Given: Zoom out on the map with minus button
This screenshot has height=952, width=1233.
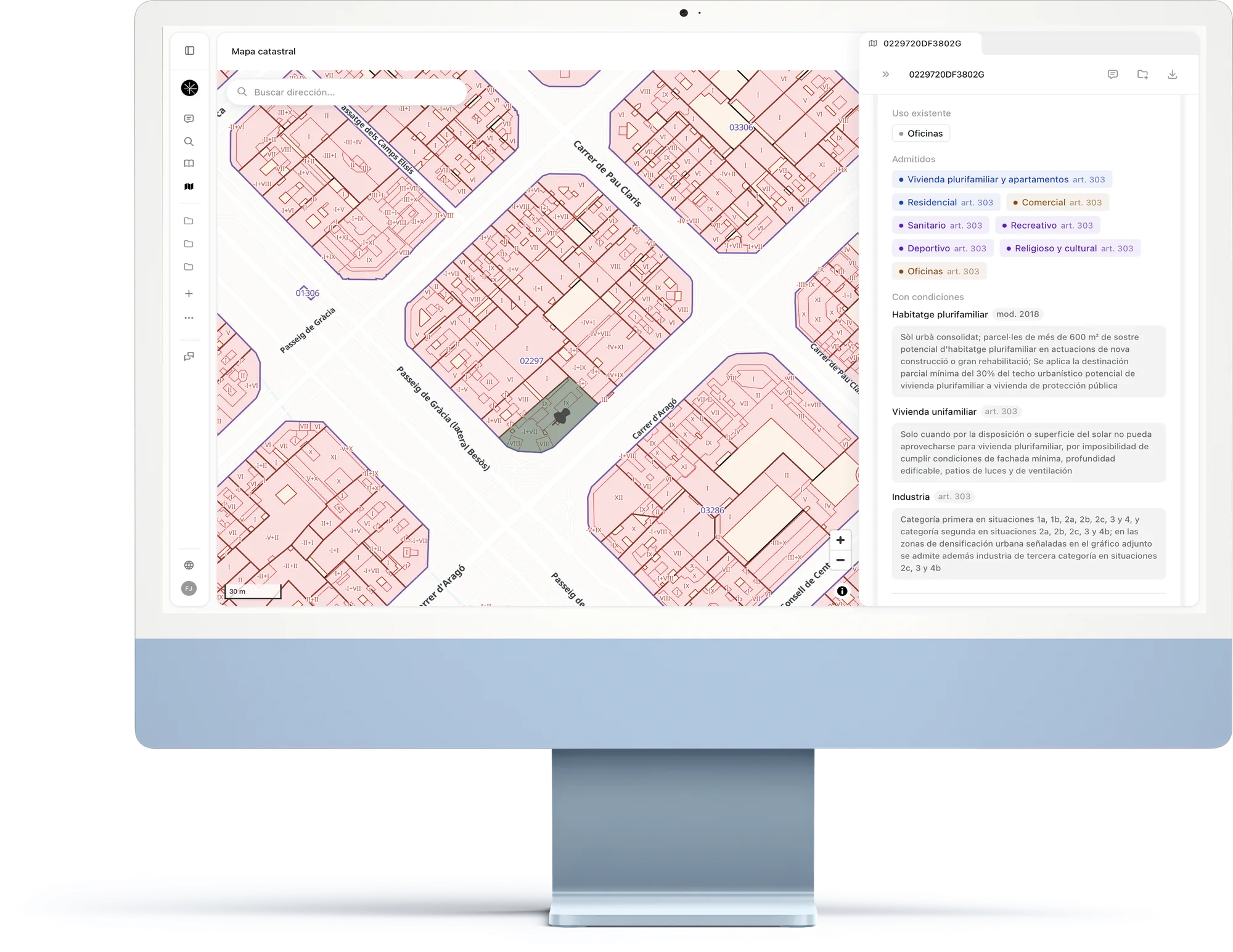Looking at the screenshot, I should (x=840, y=560).
